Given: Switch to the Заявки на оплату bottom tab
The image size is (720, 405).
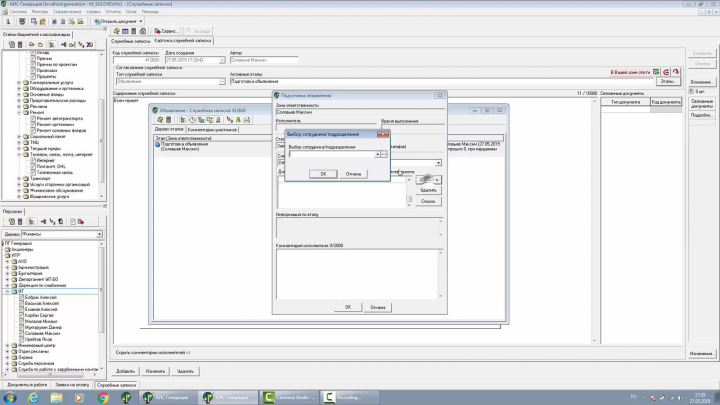Looking at the screenshot, I should pos(72,385).
